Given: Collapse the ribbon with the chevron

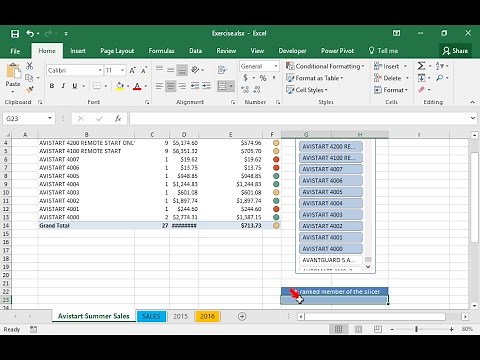Looking at the screenshot, I should [472, 102].
